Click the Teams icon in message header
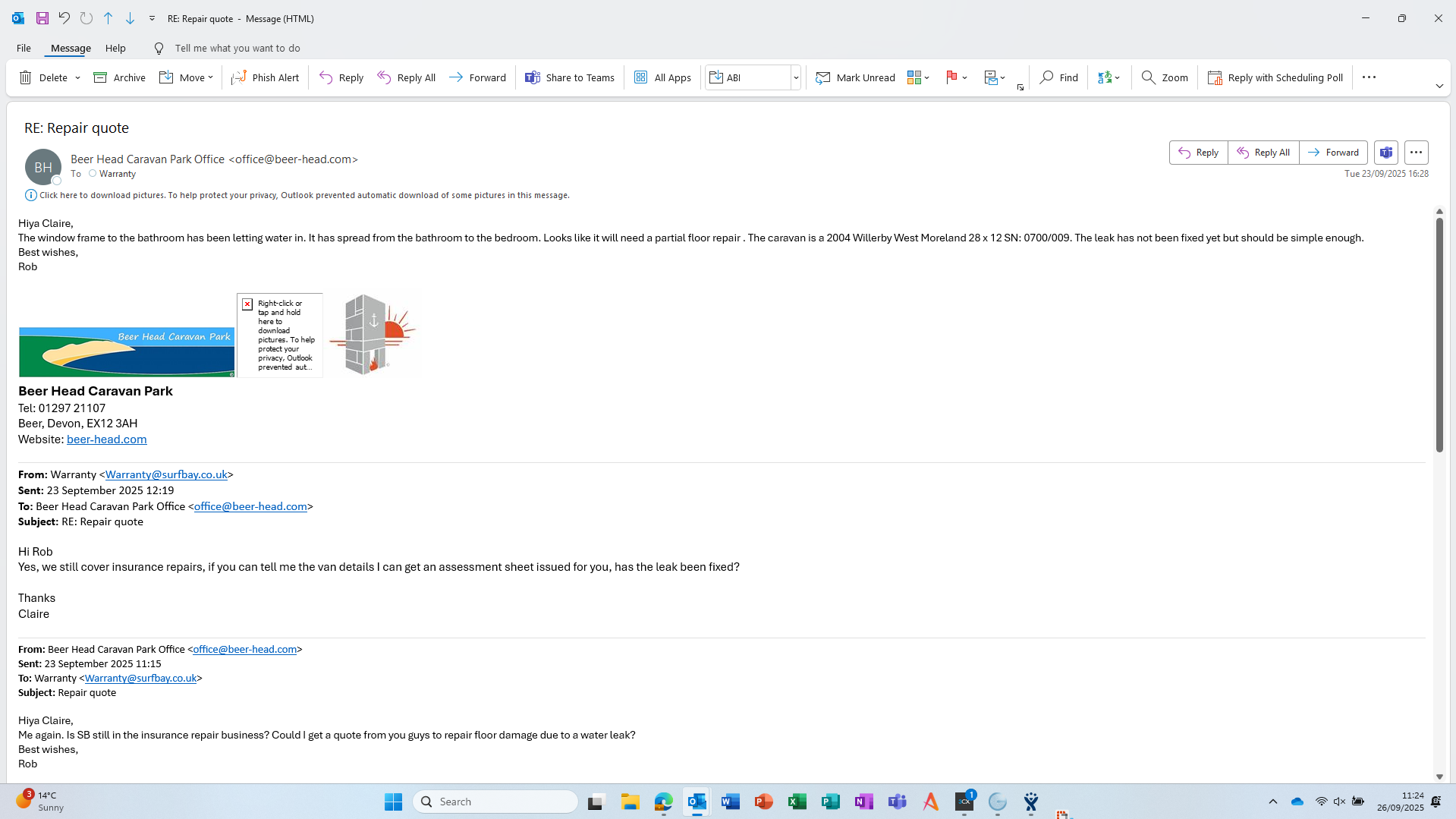 [x=1385, y=153]
